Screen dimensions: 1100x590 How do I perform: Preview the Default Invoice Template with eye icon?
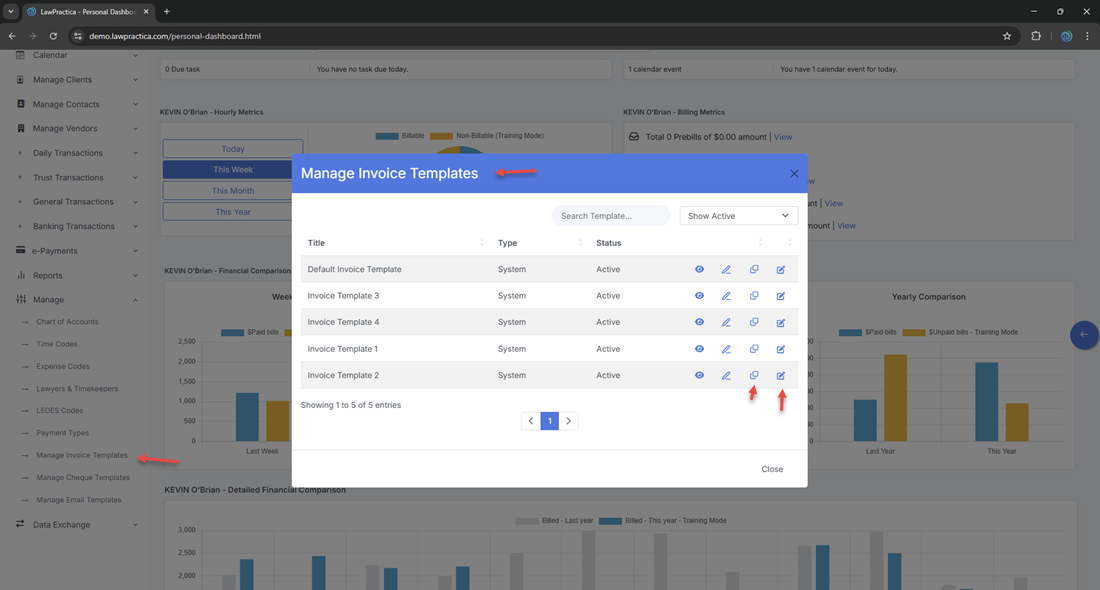click(x=699, y=270)
